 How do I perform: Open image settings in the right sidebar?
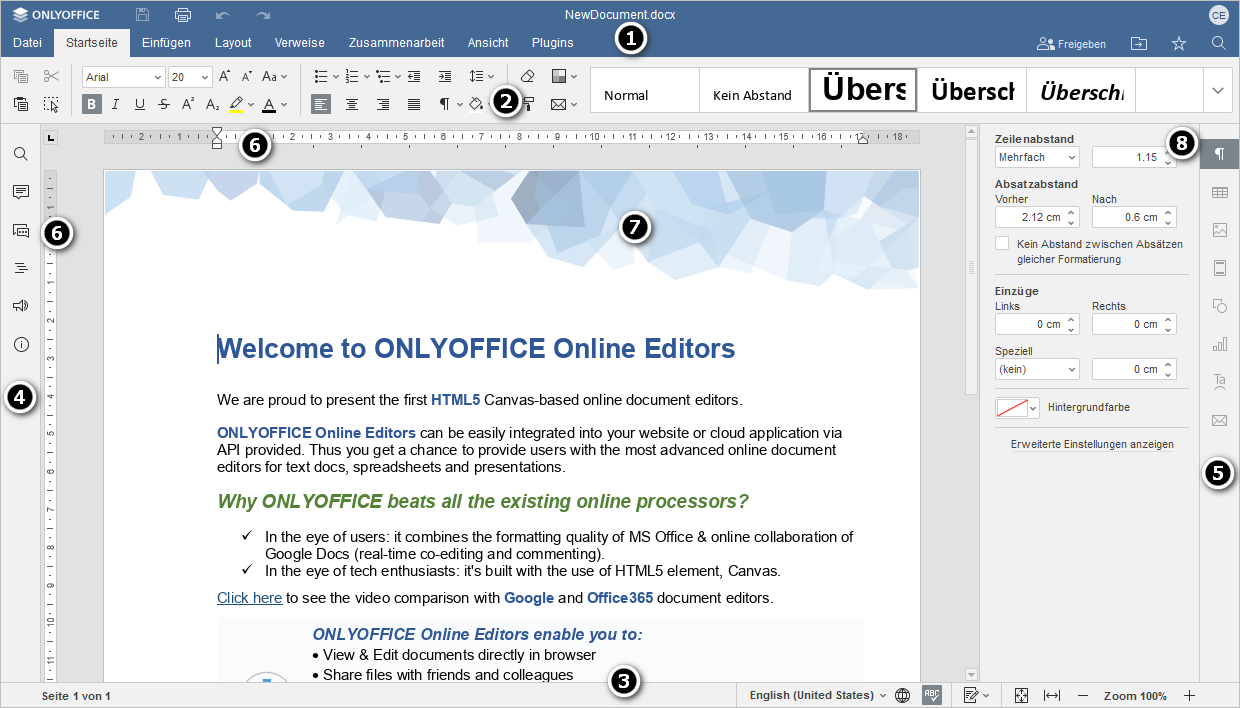pos(1219,230)
